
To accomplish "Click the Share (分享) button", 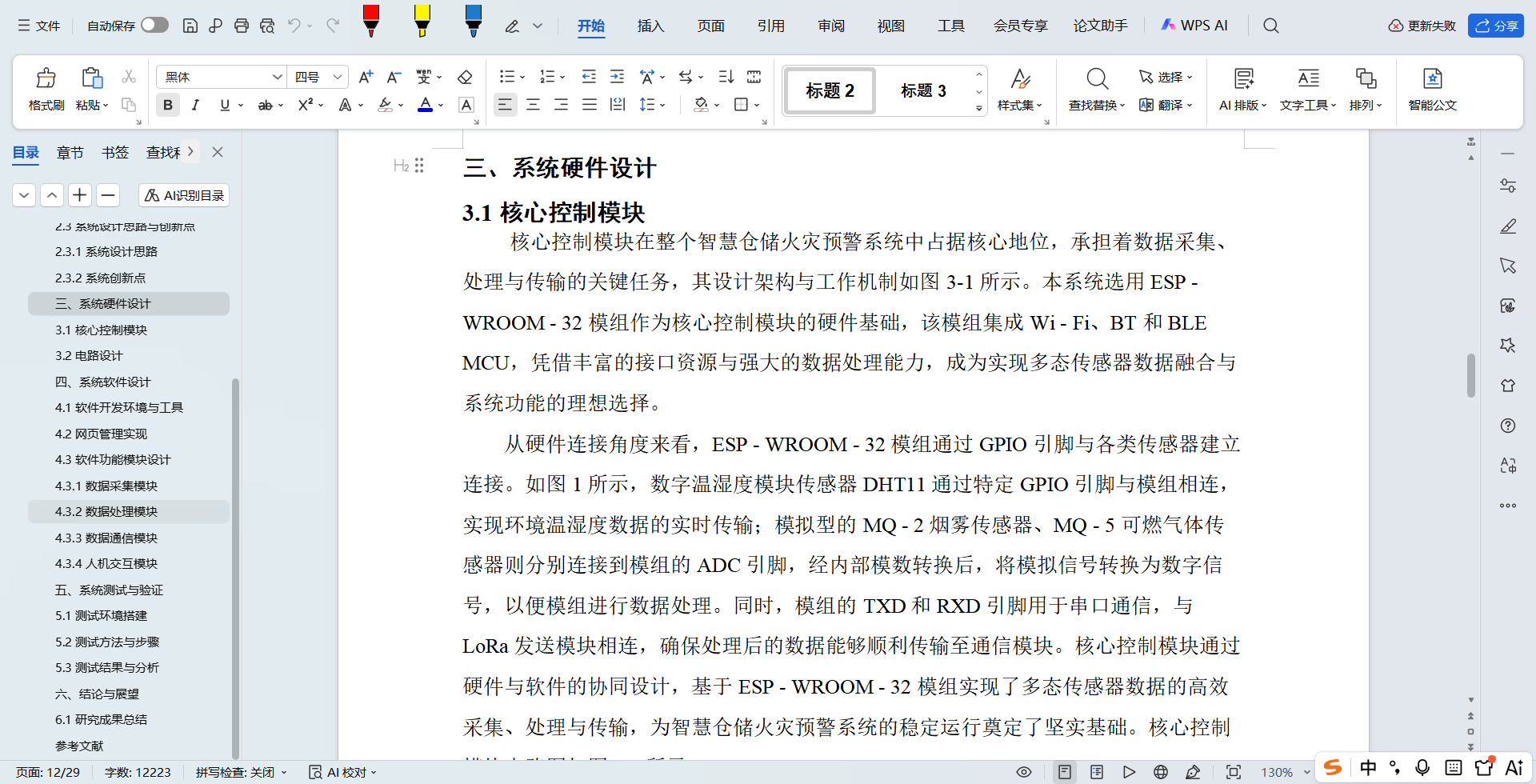I will pos(1496,26).
